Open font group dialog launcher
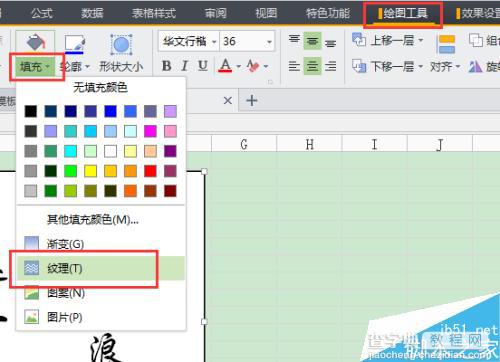500x362 pixels. coord(270,82)
